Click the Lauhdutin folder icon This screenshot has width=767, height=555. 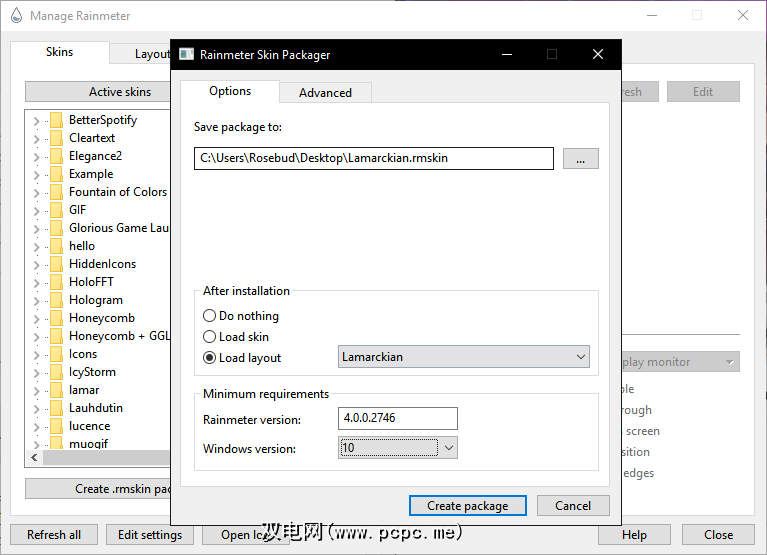click(x=57, y=408)
